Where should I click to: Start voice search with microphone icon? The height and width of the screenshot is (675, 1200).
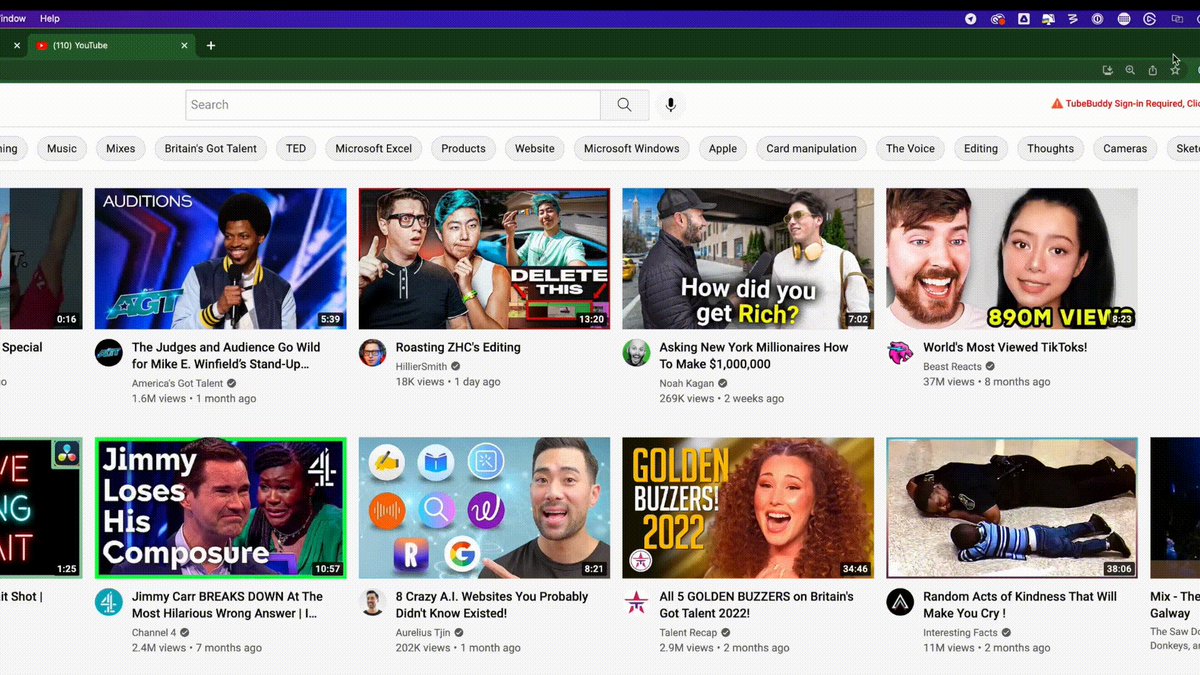pos(671,105)
